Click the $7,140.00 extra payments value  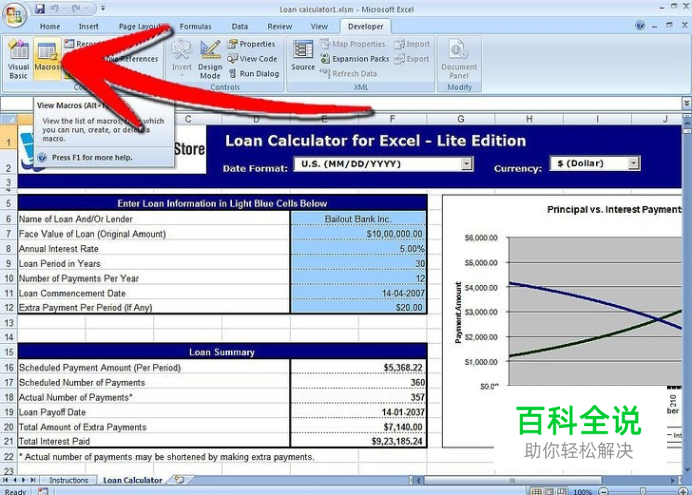tap(358, 427)
